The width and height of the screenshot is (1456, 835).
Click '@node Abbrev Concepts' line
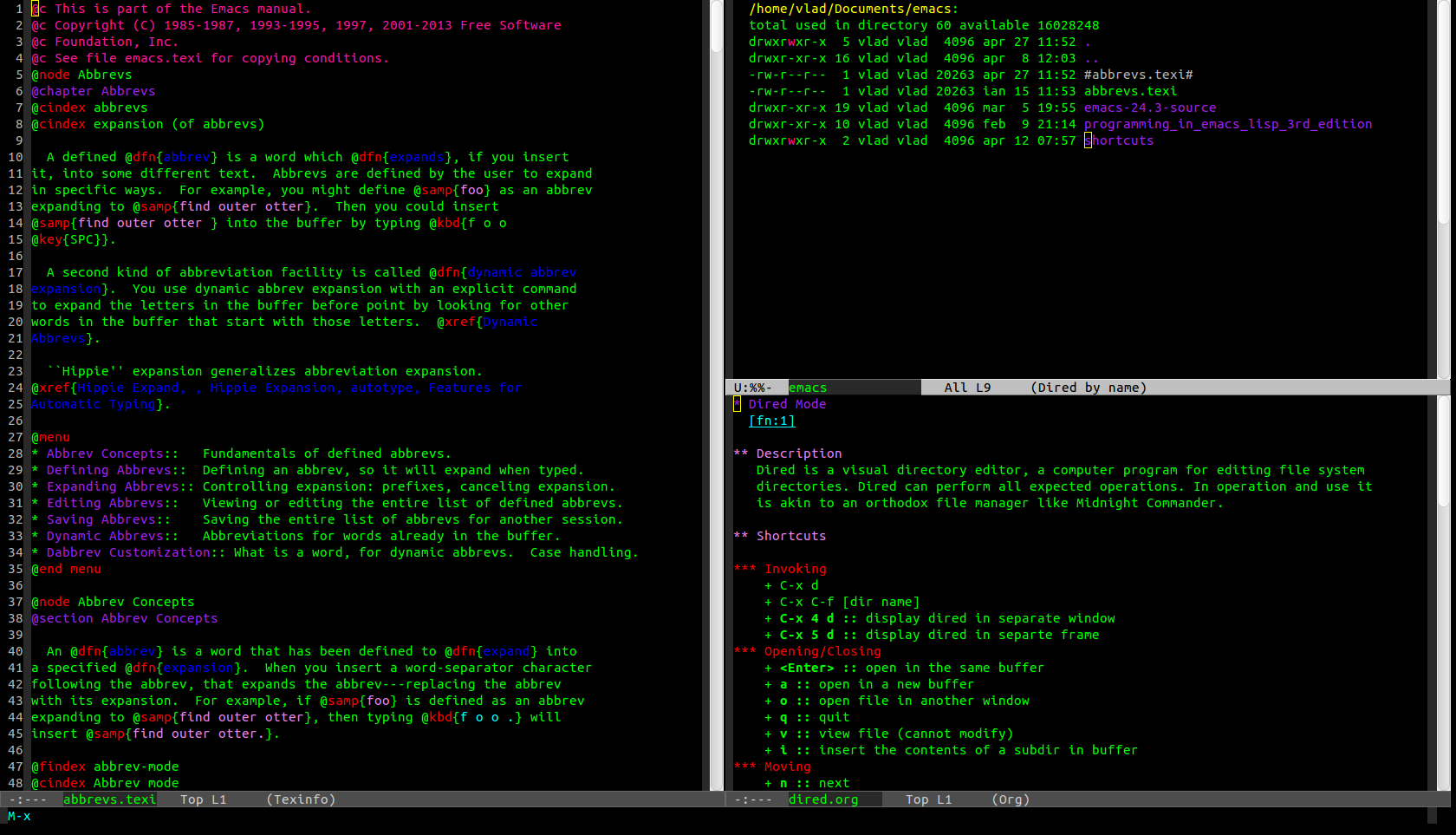(x=113, y=602)
